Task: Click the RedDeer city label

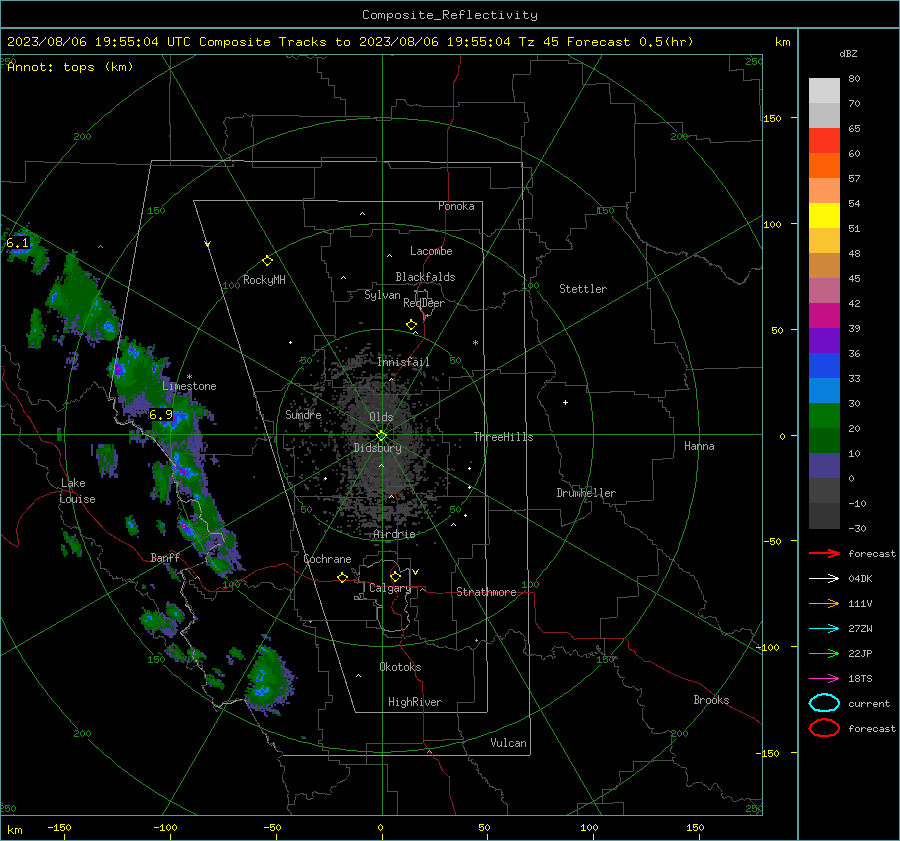Action: pos(424,303)
